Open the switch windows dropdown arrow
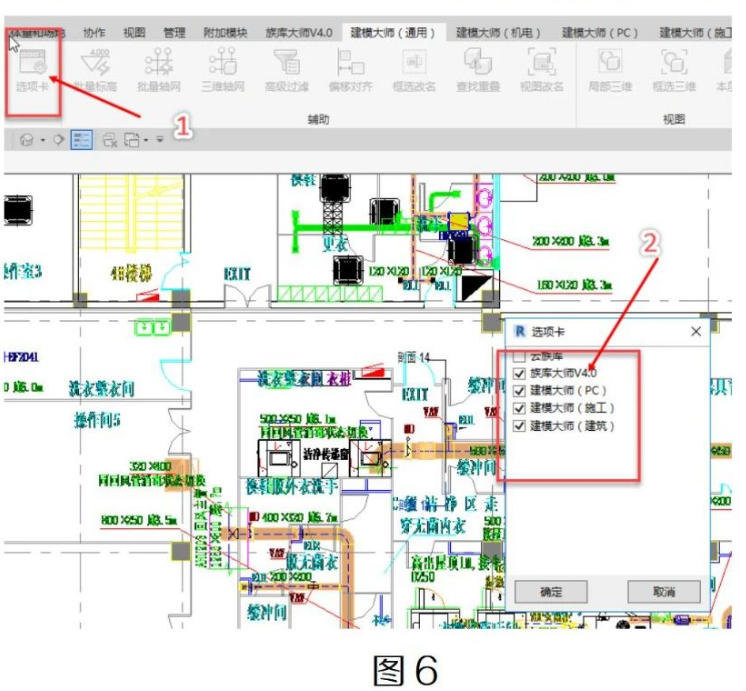This screenshot has height=691, width=746. 146,140
